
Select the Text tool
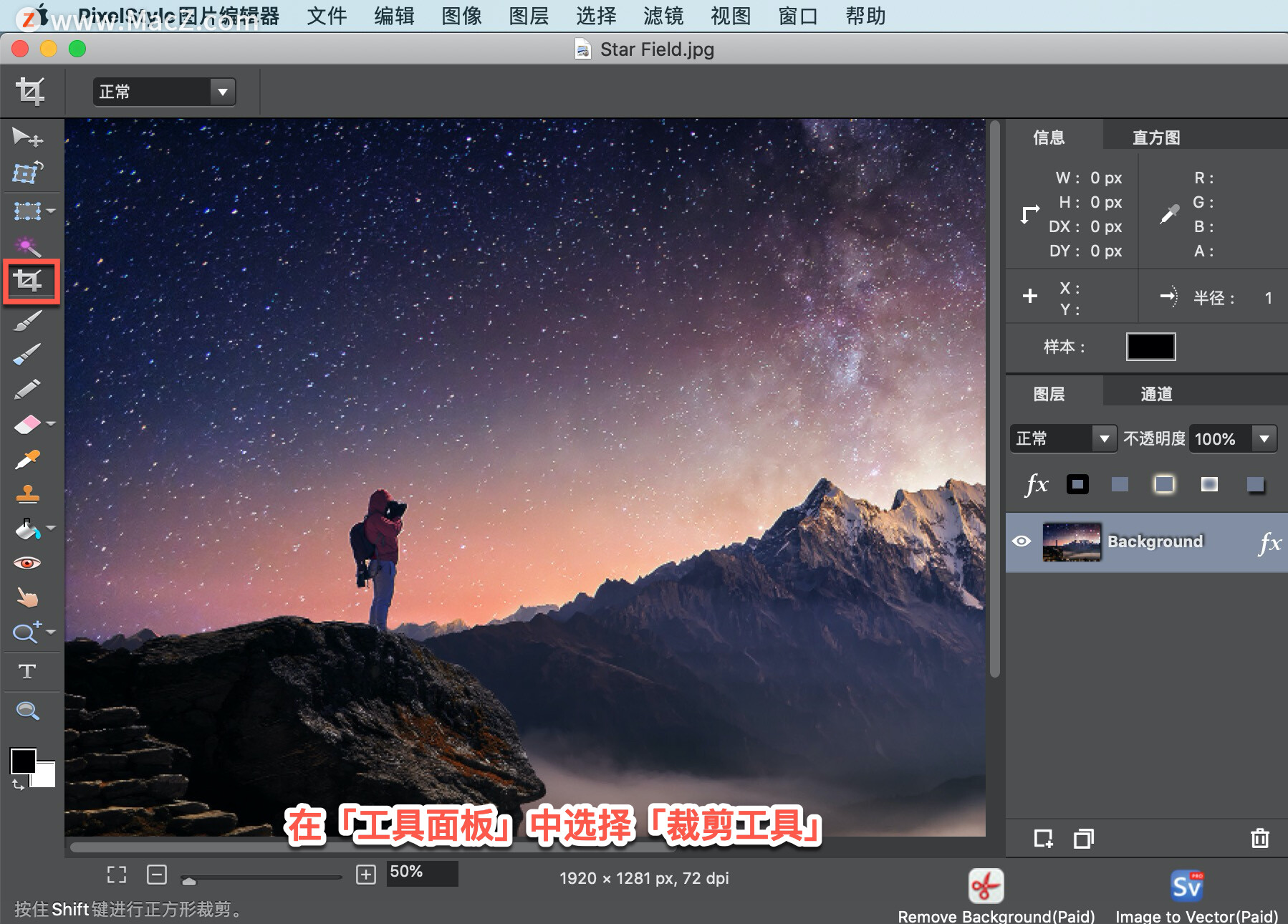pyautogui.click(x=27, y=671)
